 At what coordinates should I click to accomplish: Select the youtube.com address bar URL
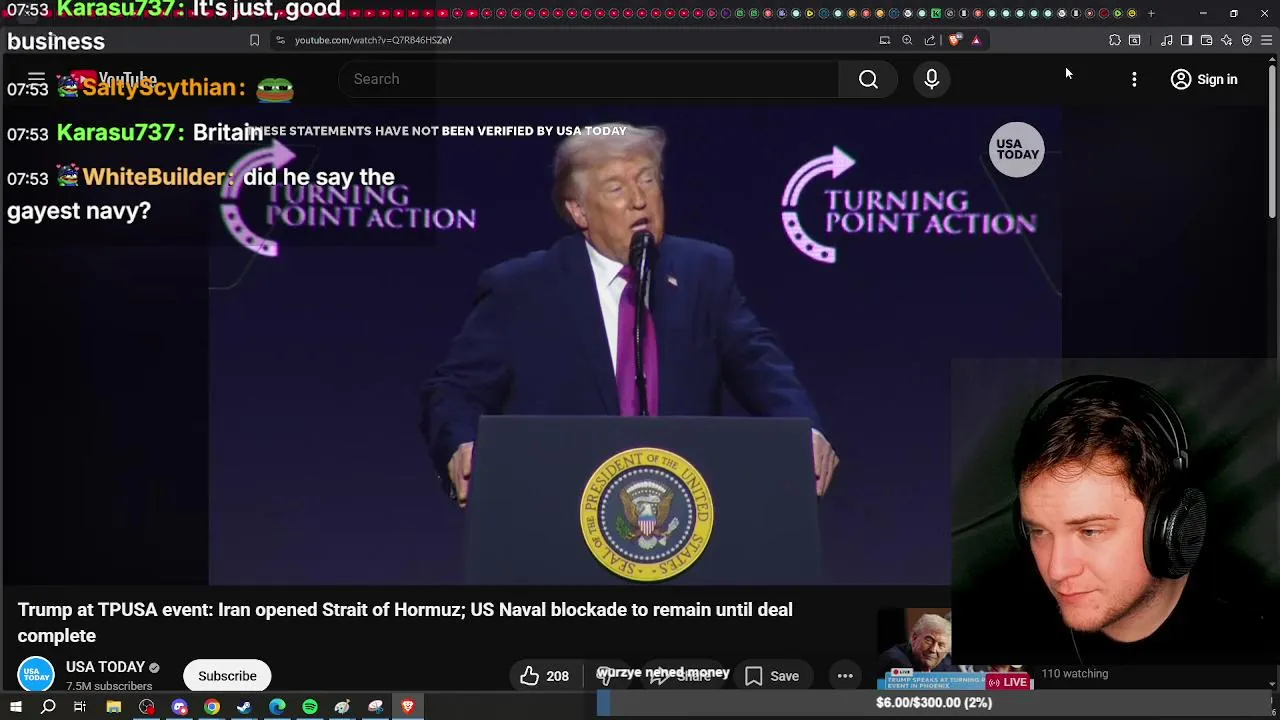(x=373, y=40)
